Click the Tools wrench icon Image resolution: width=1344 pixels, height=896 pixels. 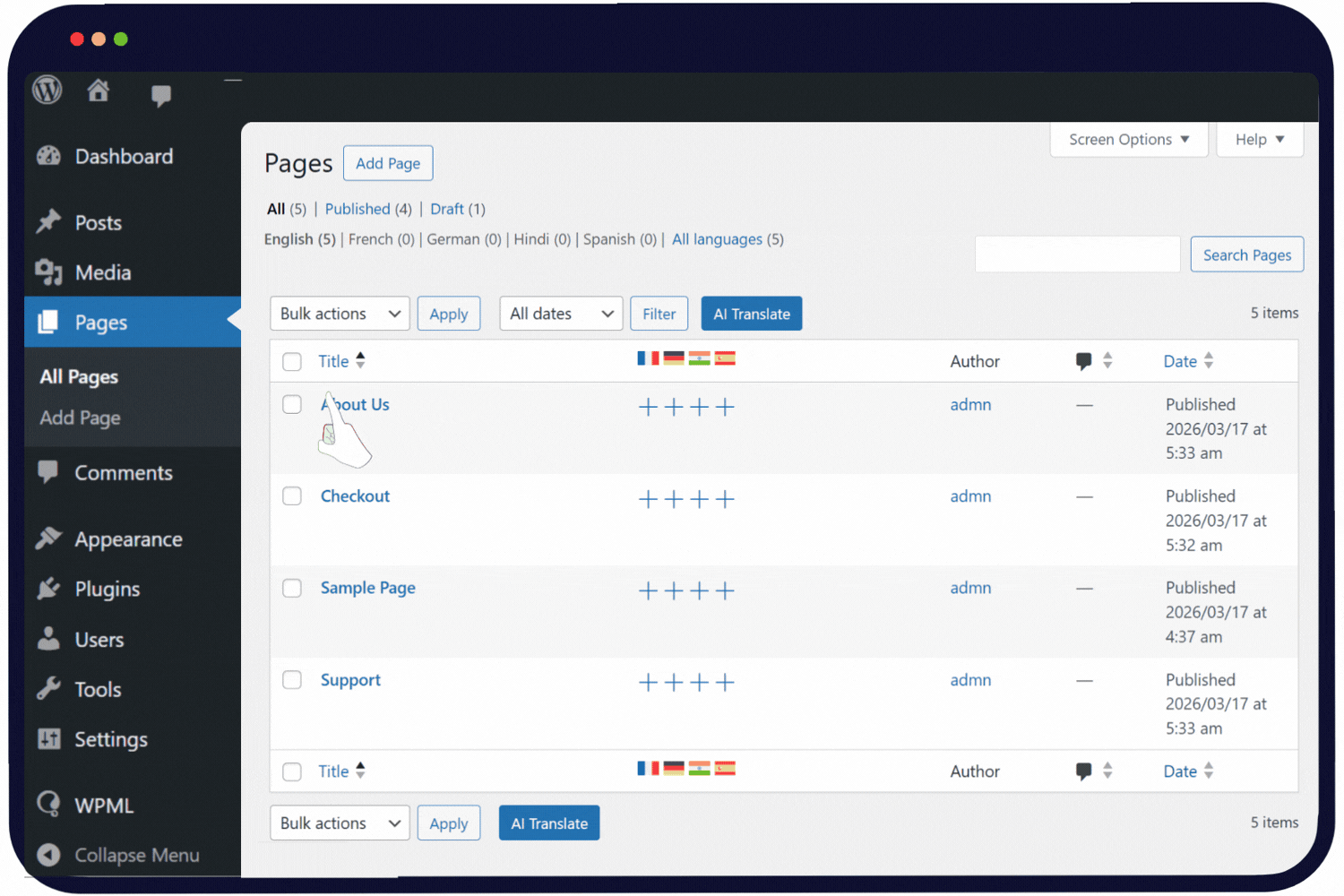pos(49,689)
